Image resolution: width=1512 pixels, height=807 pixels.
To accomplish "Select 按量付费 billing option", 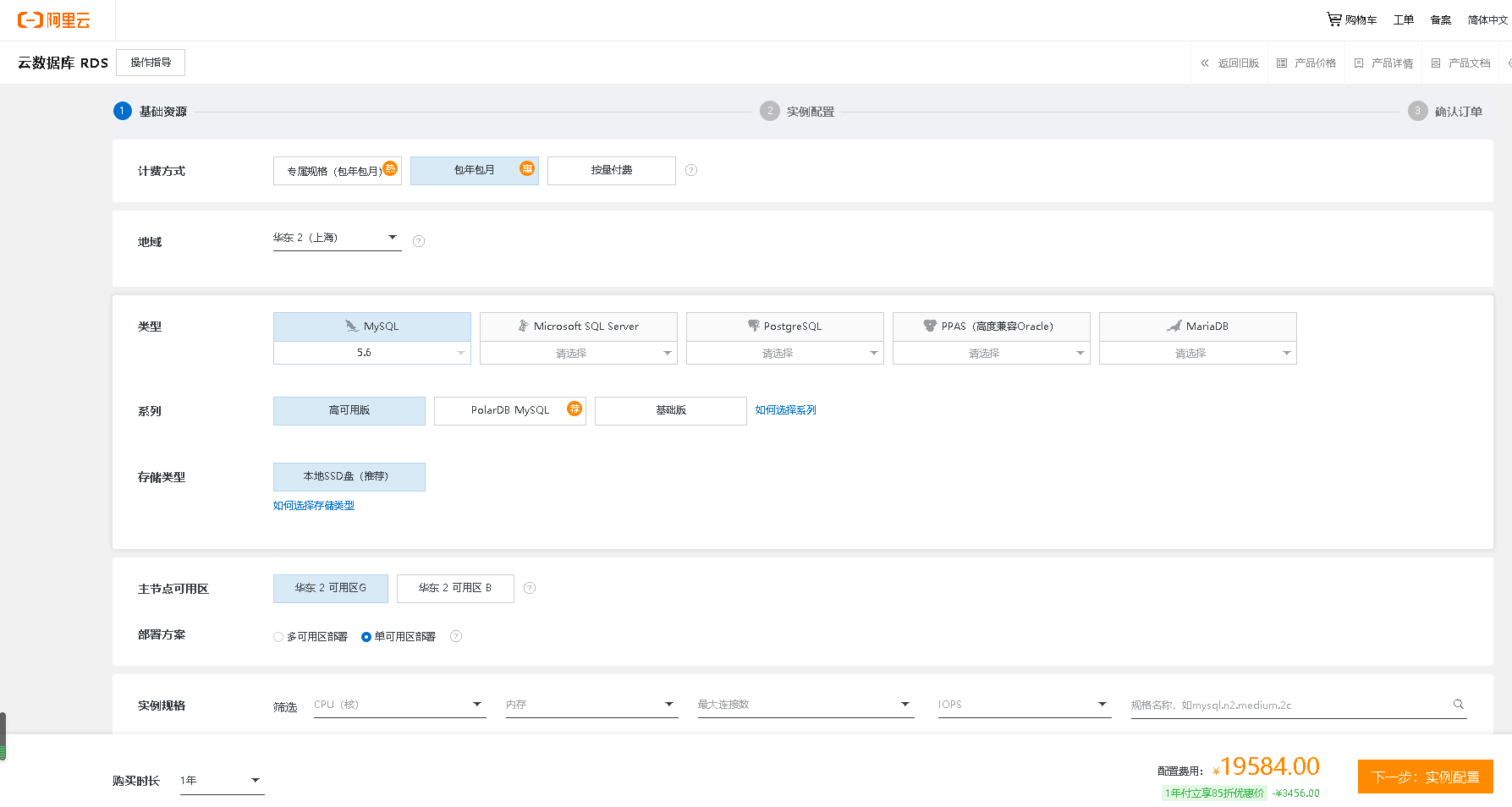I will [x=612, y=171].
